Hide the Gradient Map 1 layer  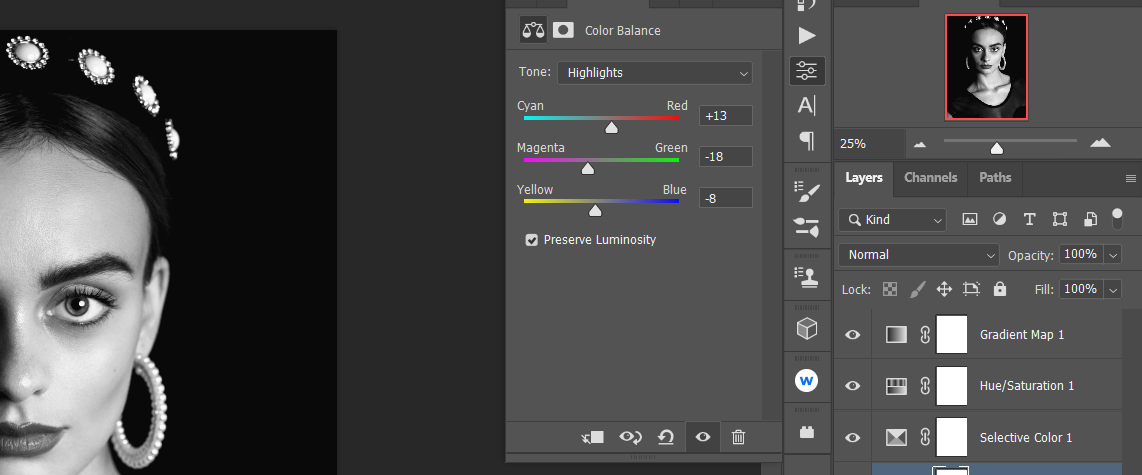pos(852,334)
